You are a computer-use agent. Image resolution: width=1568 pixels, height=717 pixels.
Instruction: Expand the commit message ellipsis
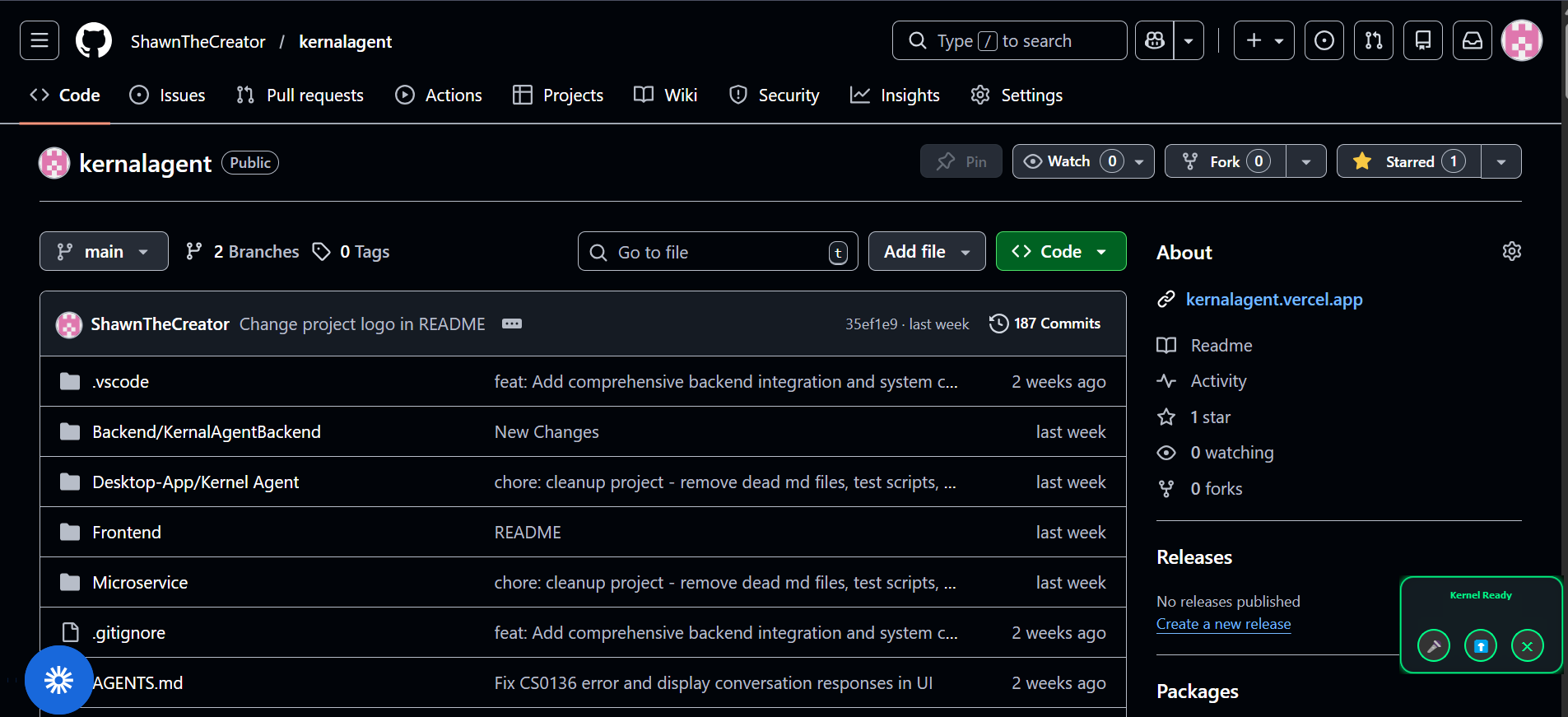(x=512, y=324)
